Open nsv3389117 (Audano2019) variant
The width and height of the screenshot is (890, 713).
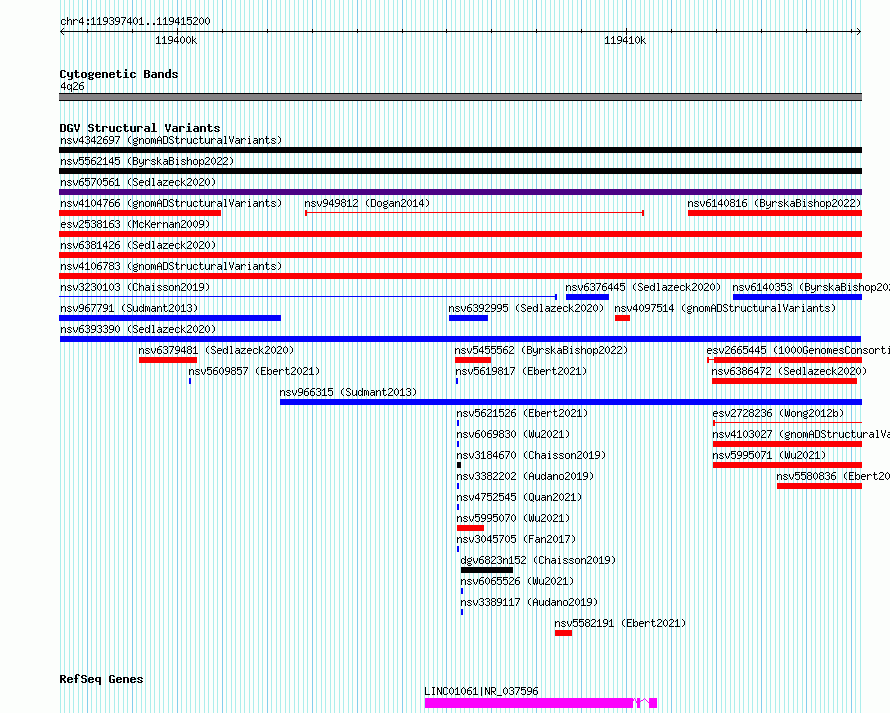[529, 602]
